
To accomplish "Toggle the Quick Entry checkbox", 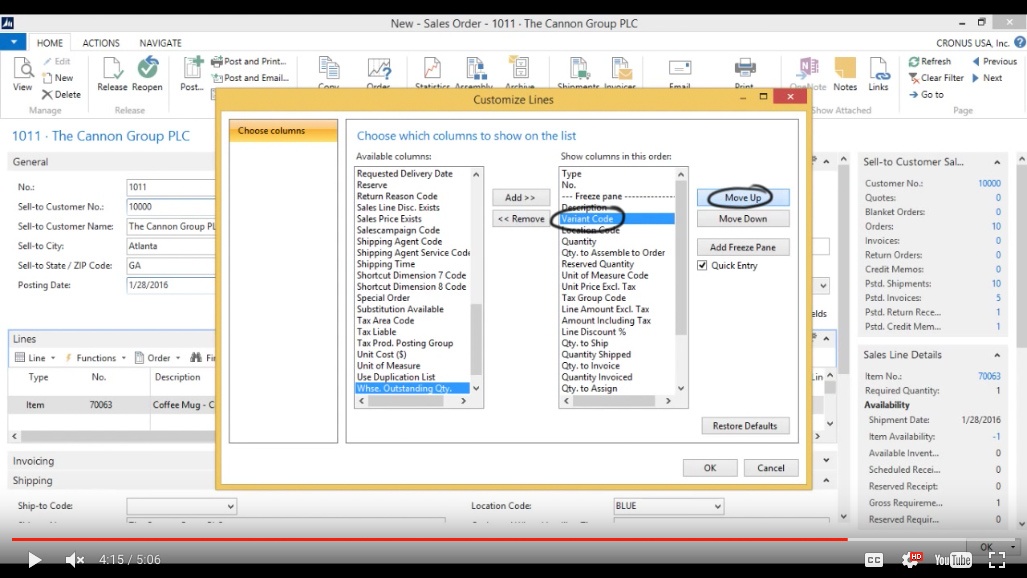I will click(702, 265).
